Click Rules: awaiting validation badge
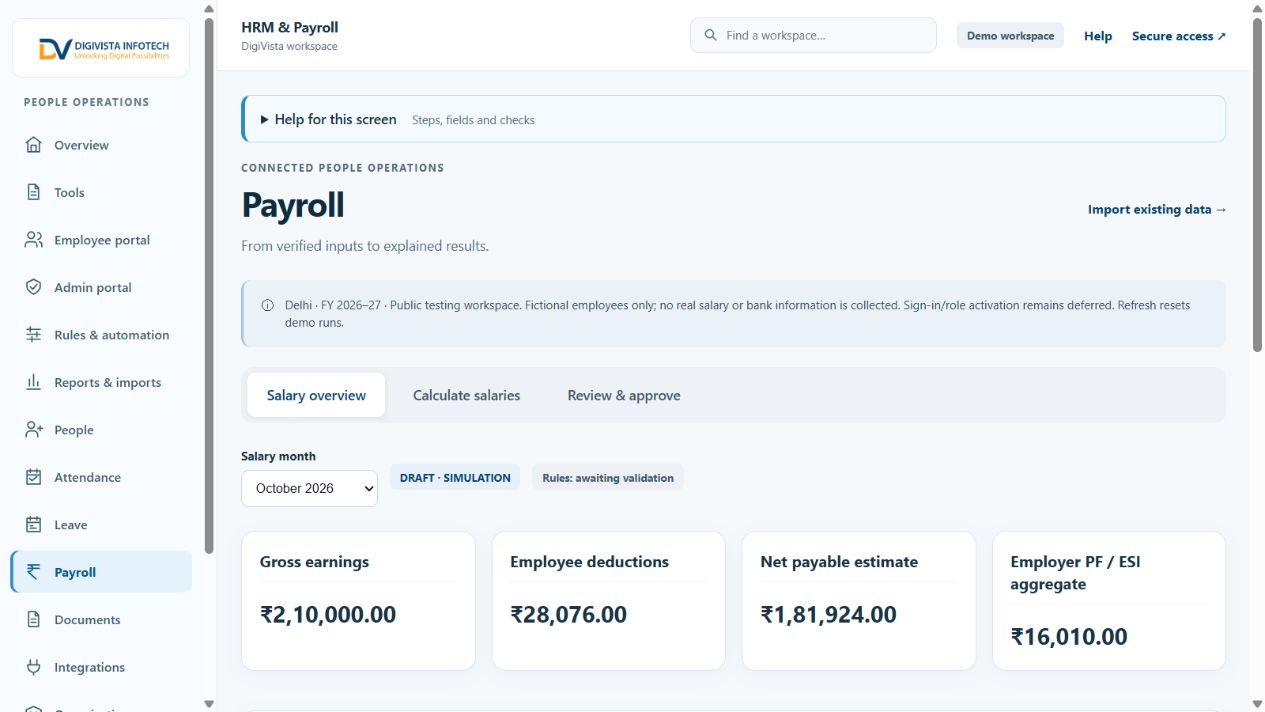The height and width of the screenshot is (712, 1265). click(608, 478)
